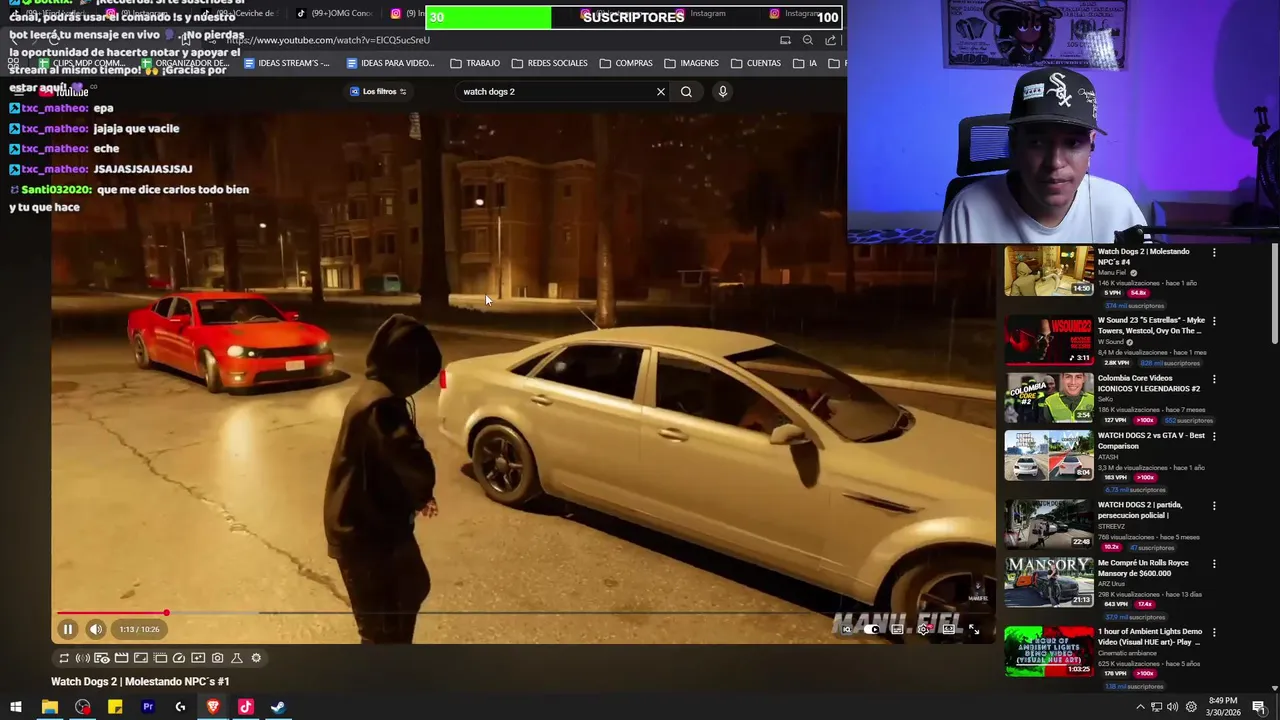Viewport: 1280px width, 720px height.
Task: Open the Brave browser taskbar icon
Action: point(213,707)
